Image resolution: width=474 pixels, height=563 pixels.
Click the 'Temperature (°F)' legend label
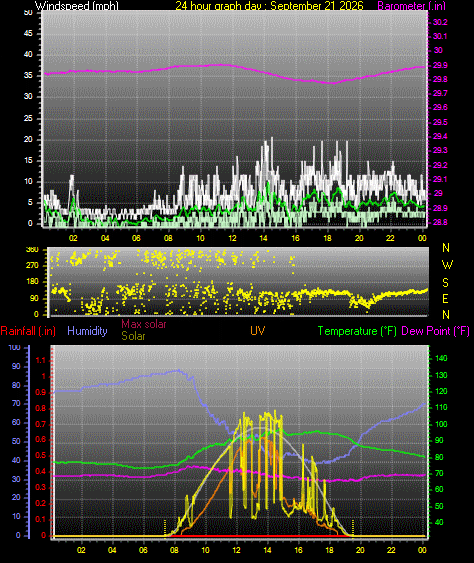pyautogui.click(x=357, y=331)
